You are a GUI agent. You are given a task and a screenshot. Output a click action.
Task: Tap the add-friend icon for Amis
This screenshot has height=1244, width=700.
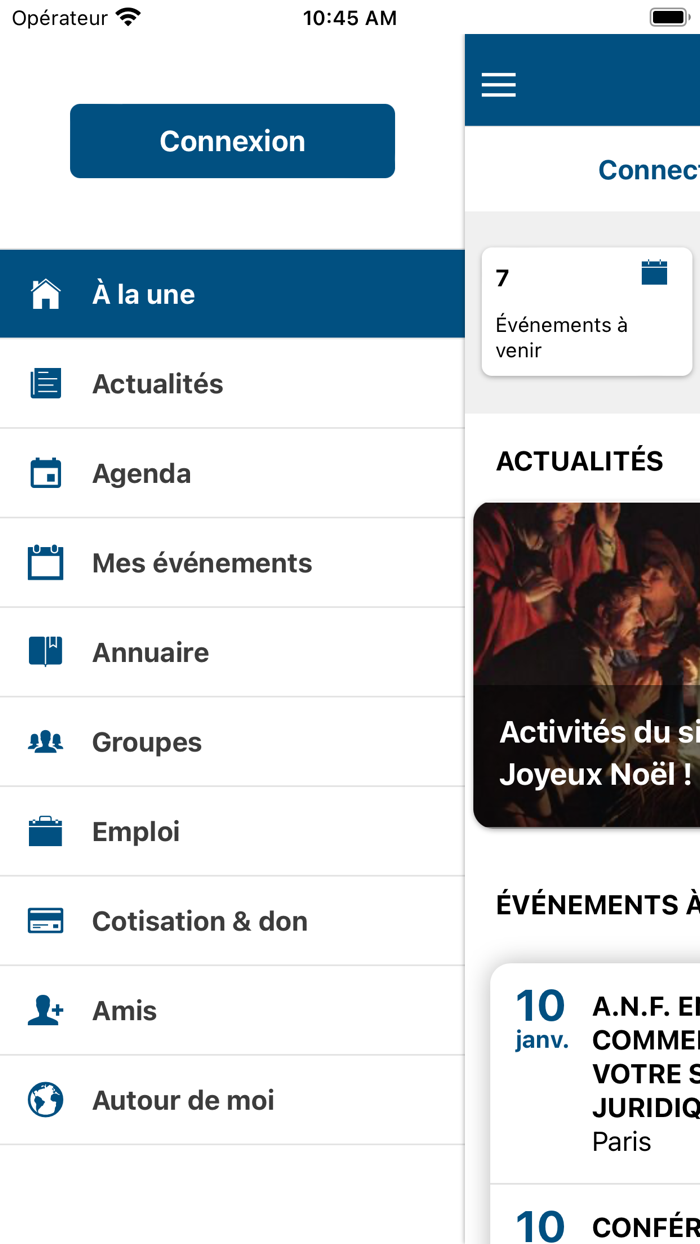point(46,1010)
